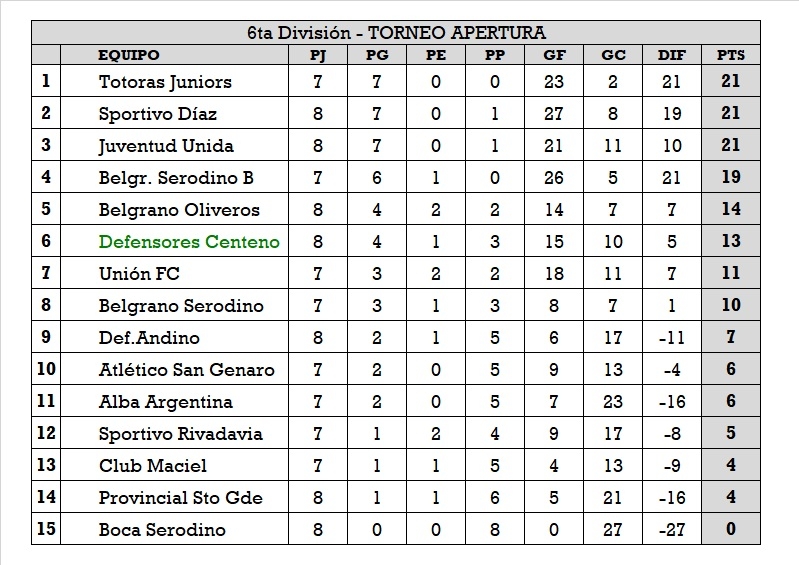Viewport: 799px width, 565px height.
Task: Select the GF column header
Action: [553, 55]
